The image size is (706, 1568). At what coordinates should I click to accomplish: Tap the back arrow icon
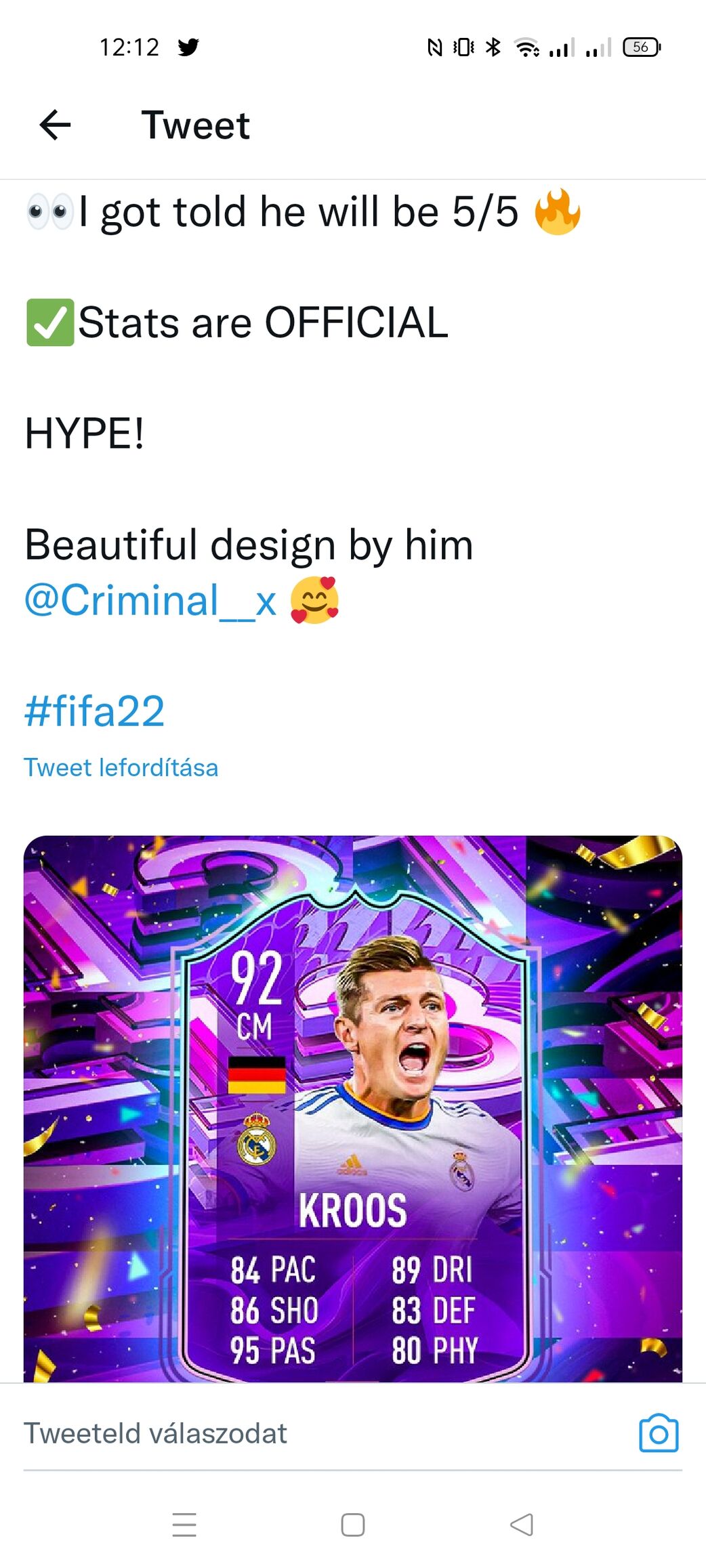pos(55,125)
